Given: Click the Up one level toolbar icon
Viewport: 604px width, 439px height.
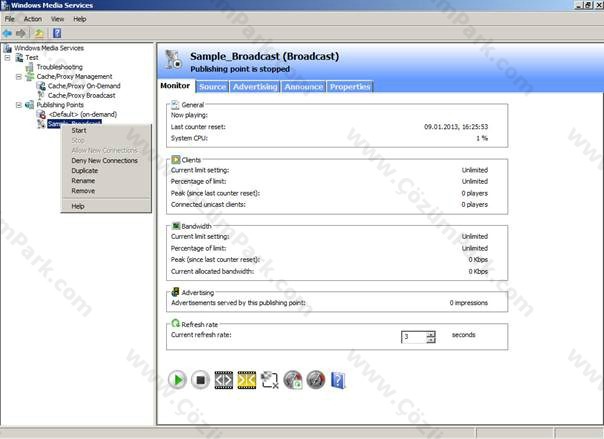Looking at the screenshot, I should pyautogui.click(x=39, y=34).
